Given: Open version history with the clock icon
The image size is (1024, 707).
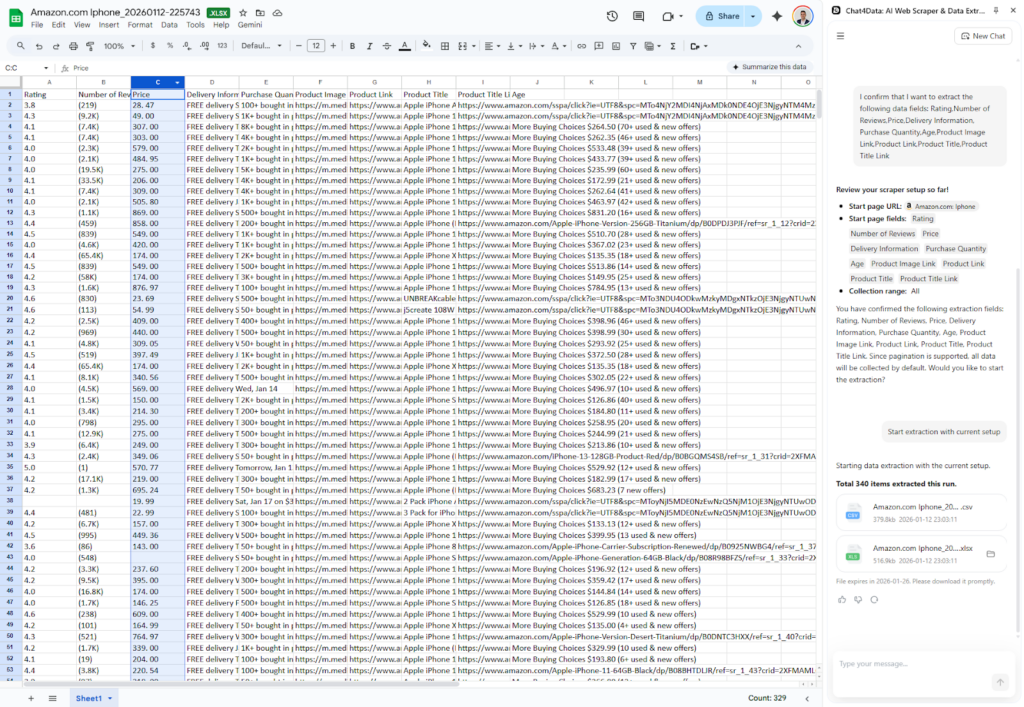Looking at the screenshot, I should pyautogui.click(x=611, y=16).
